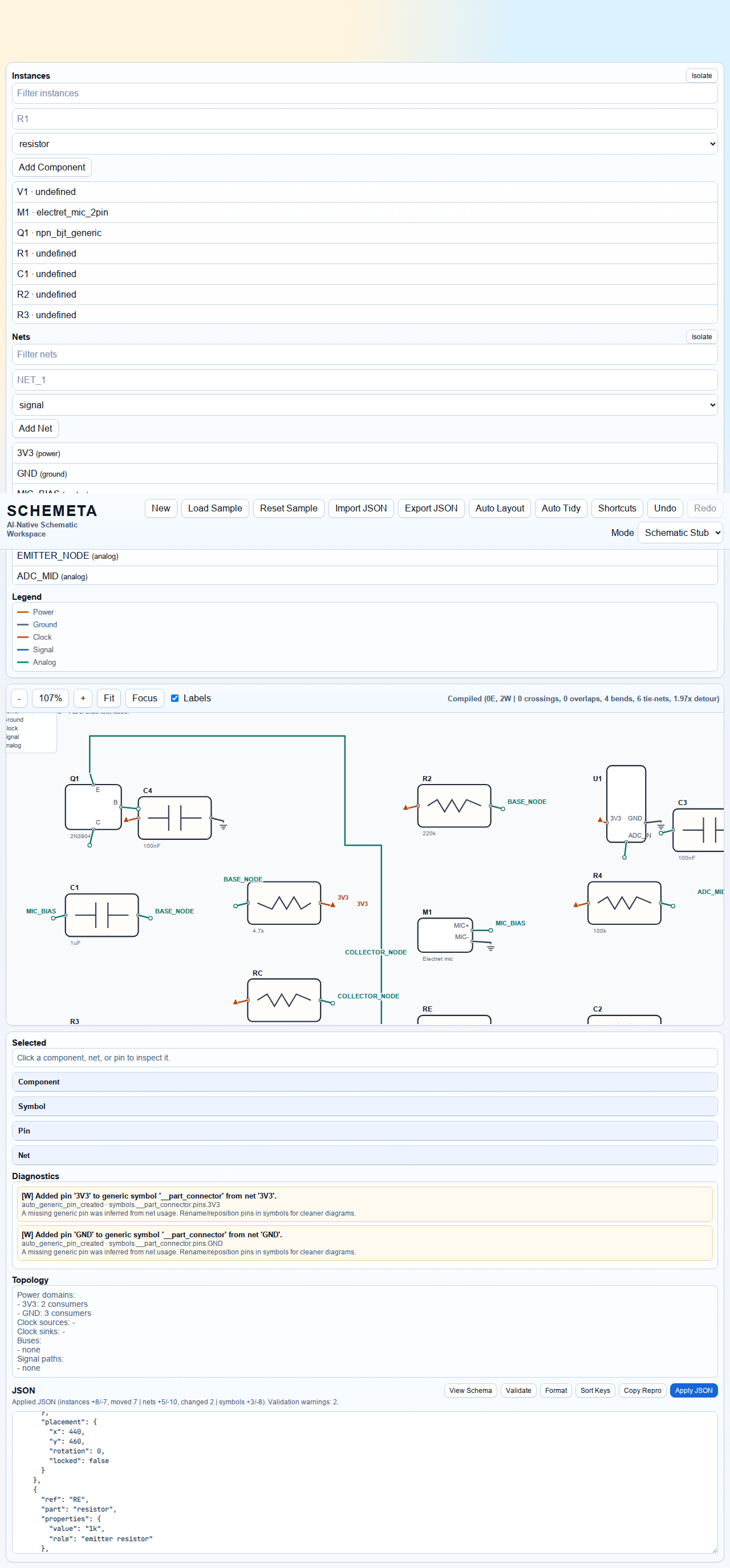
Task: Click the R4 100k resistor symbol
Action: pyautogui.click(x=623, y=903)
